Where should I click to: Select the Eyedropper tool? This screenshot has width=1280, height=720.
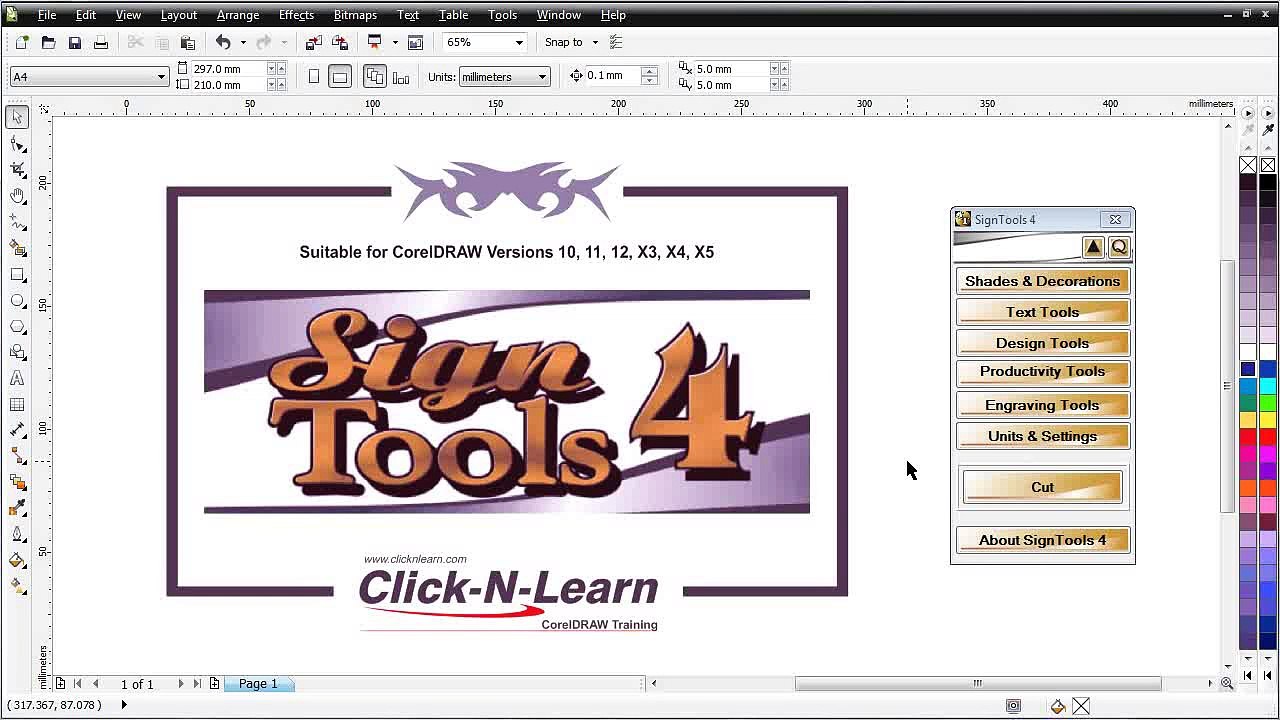17,508
